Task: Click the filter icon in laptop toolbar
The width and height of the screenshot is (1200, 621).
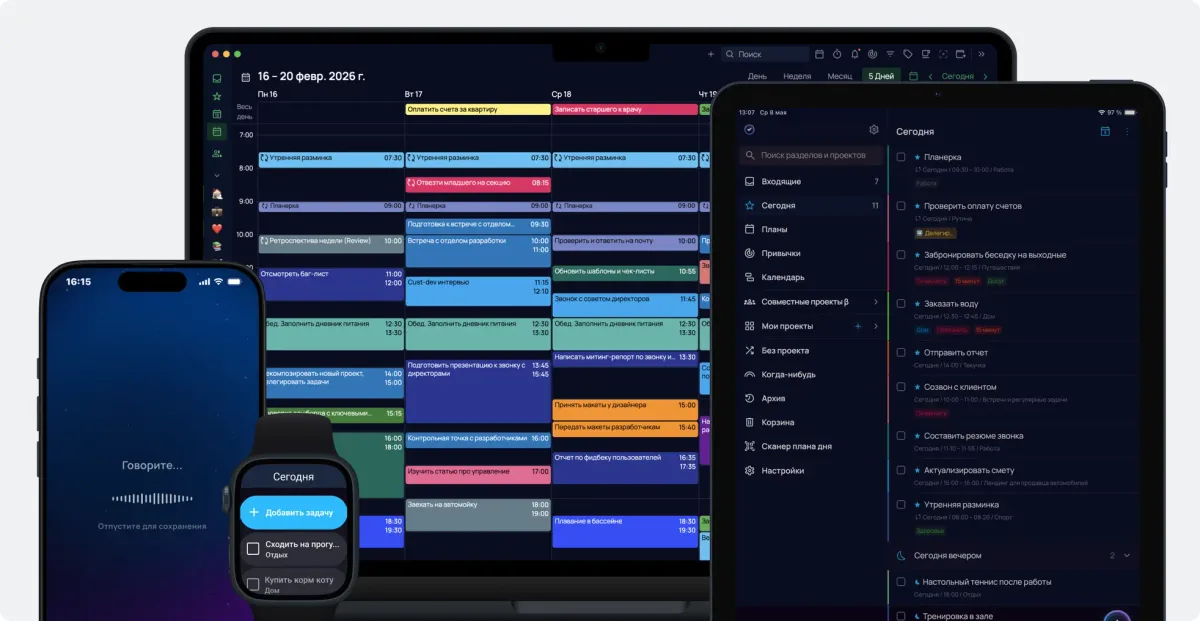Action: coord(890,54)
